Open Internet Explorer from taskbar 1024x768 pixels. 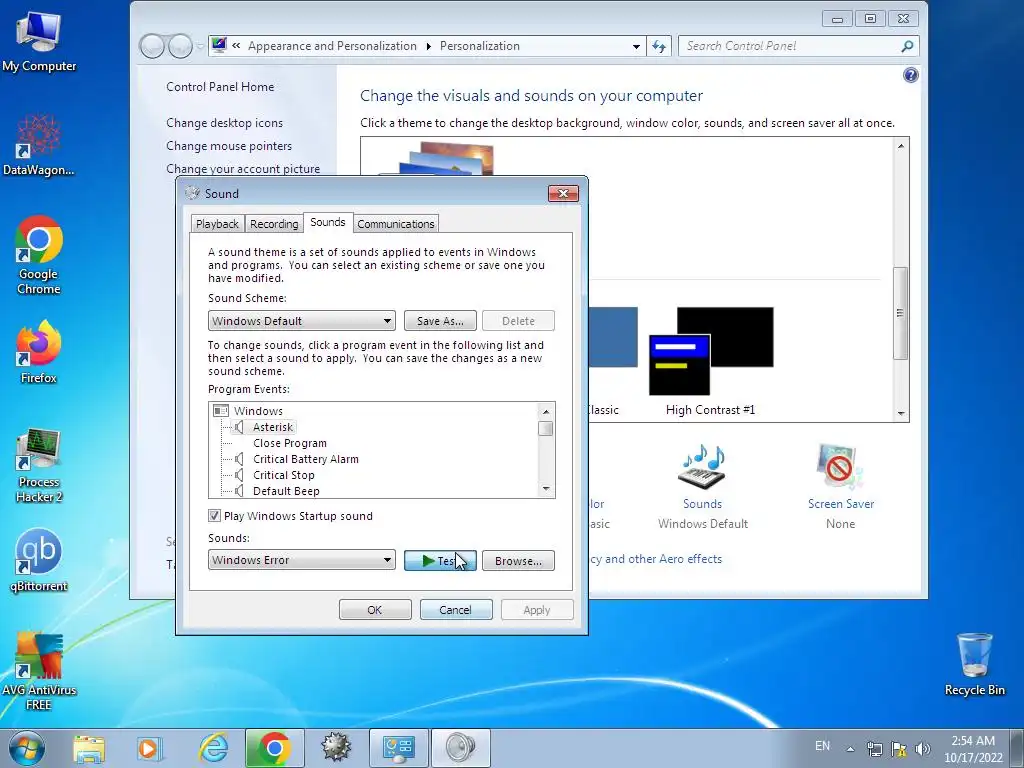[213, 748]
